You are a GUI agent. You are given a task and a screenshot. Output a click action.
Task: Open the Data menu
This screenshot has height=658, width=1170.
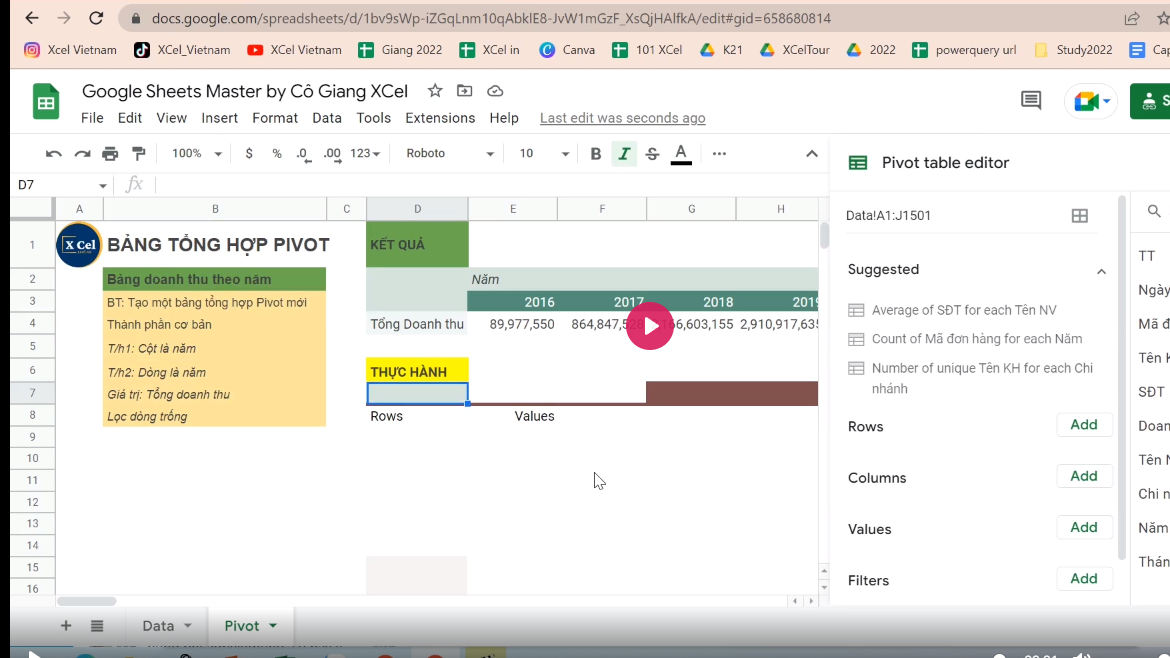[327, 118]
